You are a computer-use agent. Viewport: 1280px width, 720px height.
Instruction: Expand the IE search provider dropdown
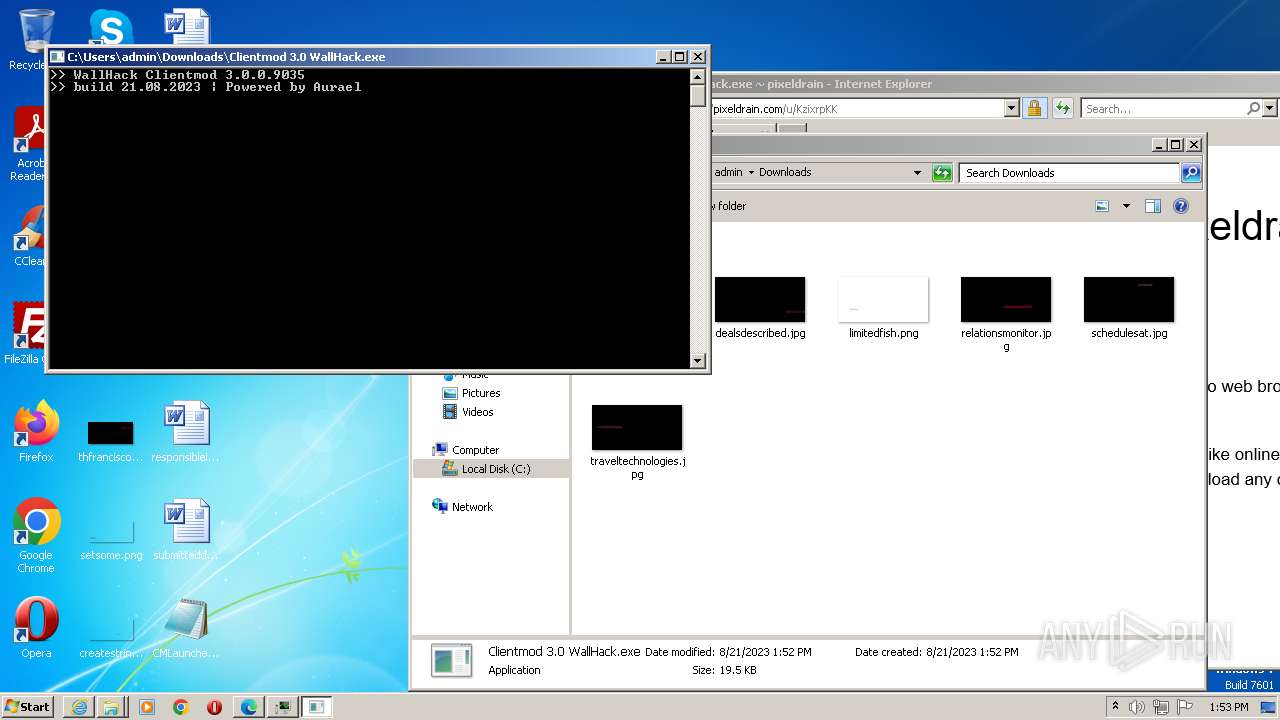tap(1270, 108)
